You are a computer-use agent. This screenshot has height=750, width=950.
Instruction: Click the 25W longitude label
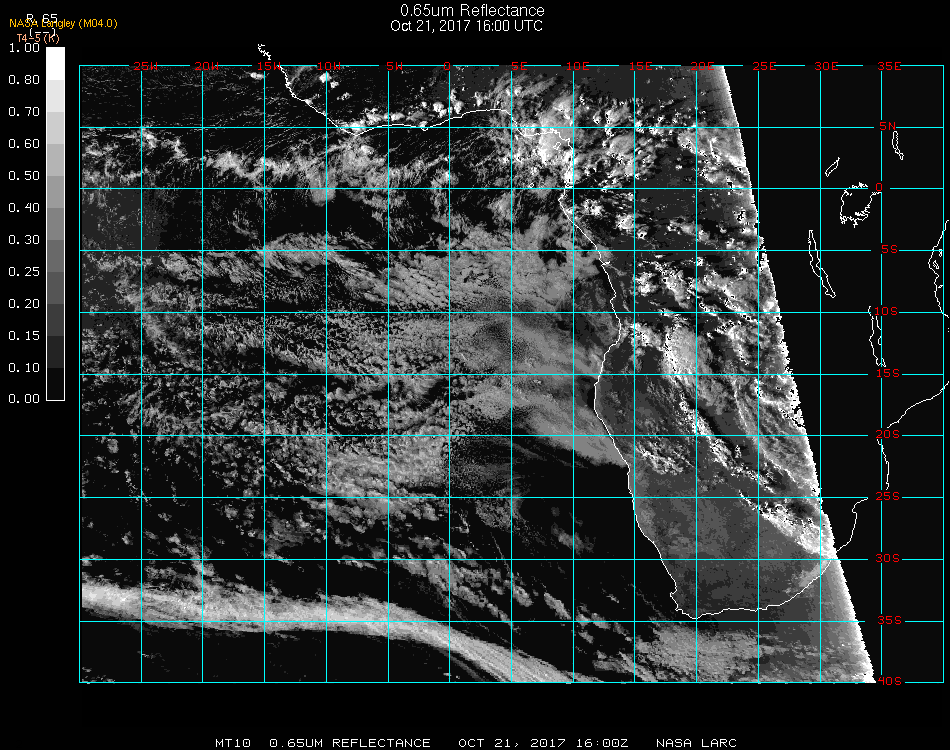pyautogui.click(x=145, y=67)
